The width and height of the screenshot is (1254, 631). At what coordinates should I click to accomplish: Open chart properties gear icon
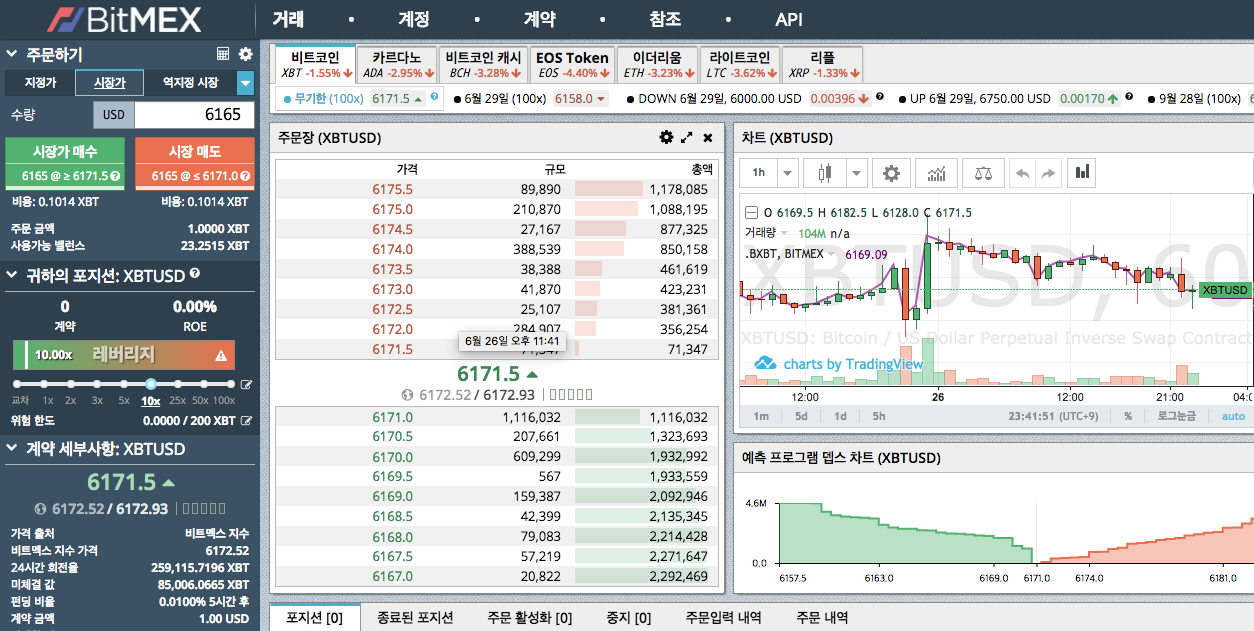coord(891,173)
